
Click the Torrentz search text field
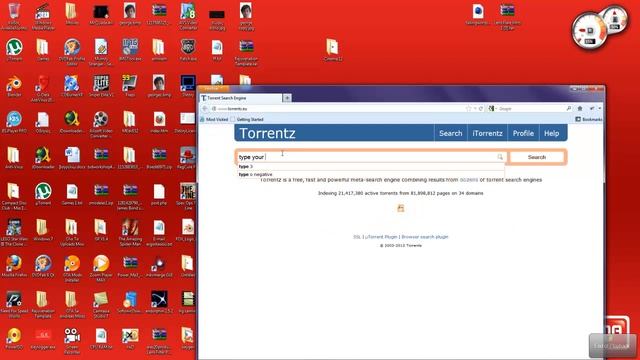tap(371, 157)
